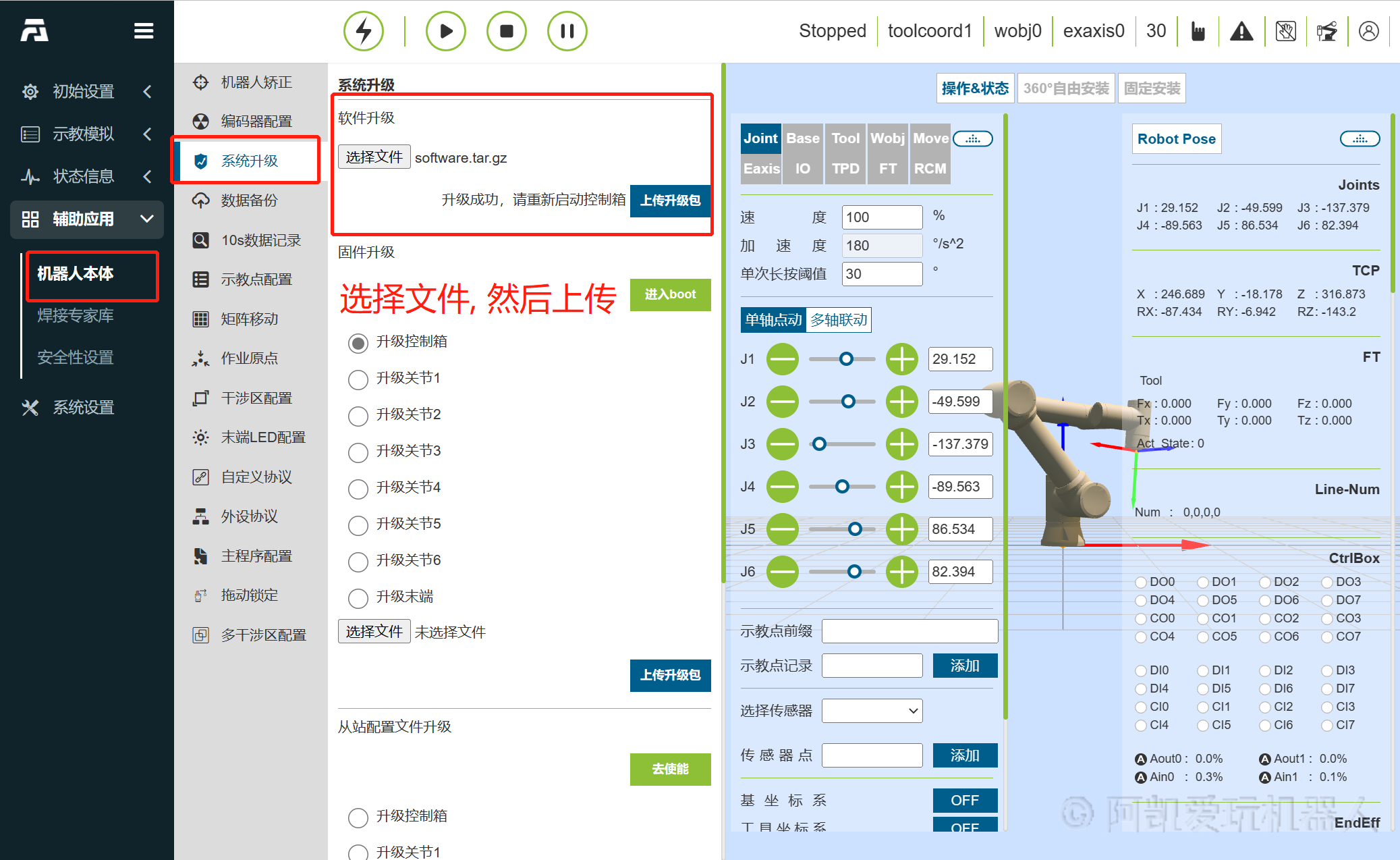Click the J1 green plus jog button
This screenshot has width=1400, height=860.
(901, 359)
